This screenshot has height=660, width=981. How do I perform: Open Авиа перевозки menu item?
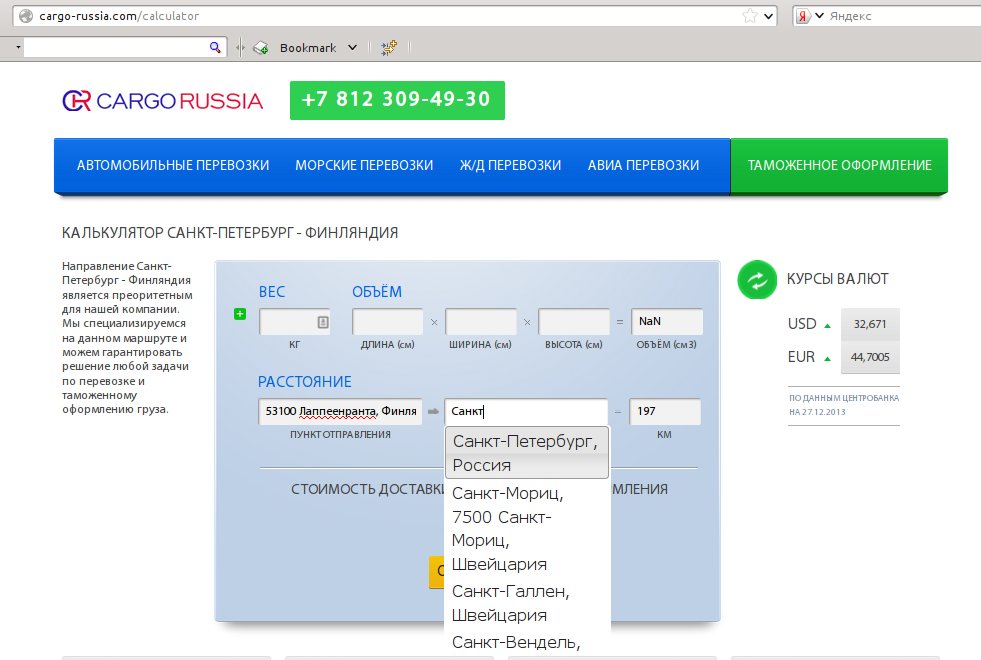point(643,165)
